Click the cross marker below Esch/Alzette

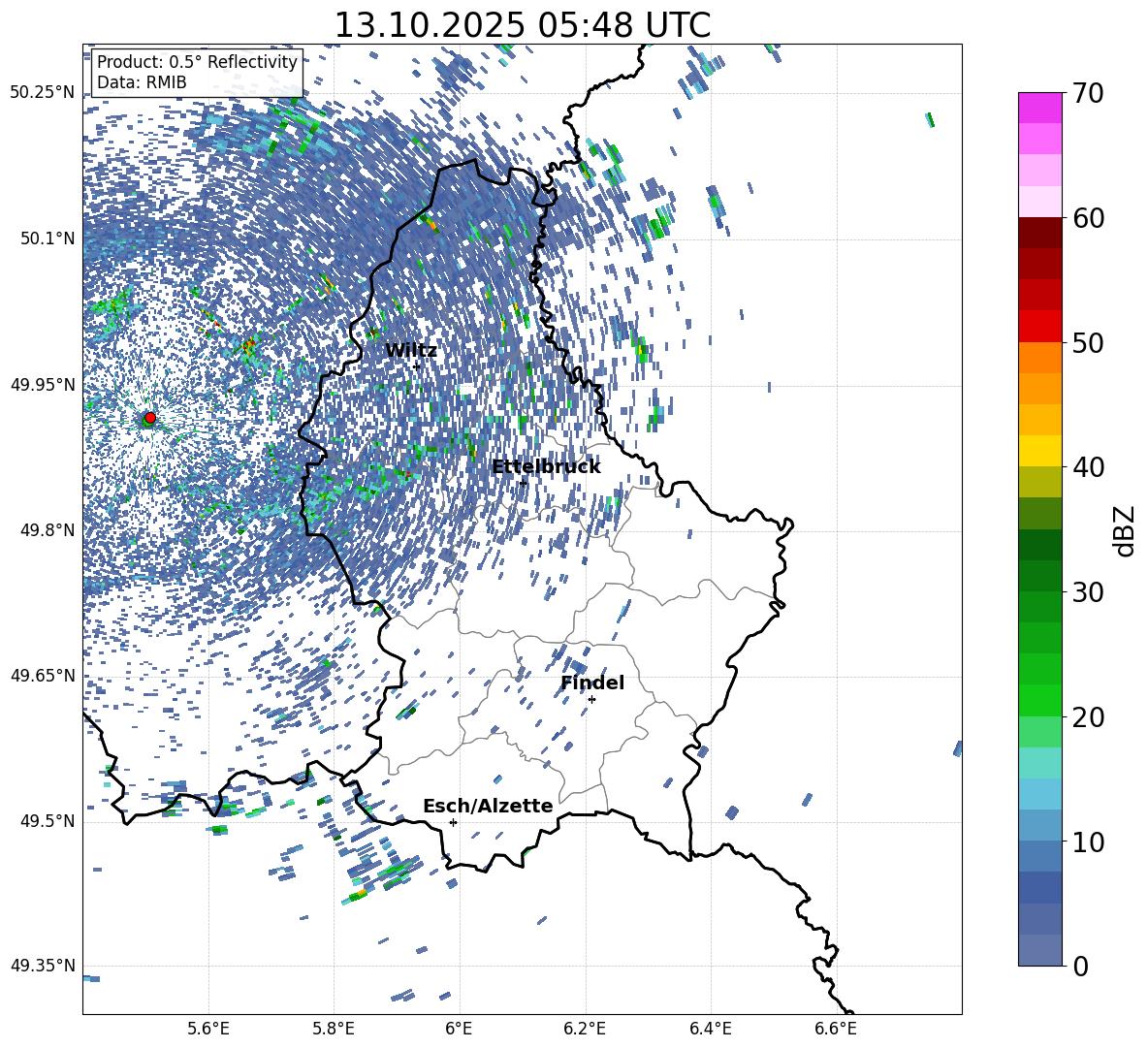click(x=453, y=822)
